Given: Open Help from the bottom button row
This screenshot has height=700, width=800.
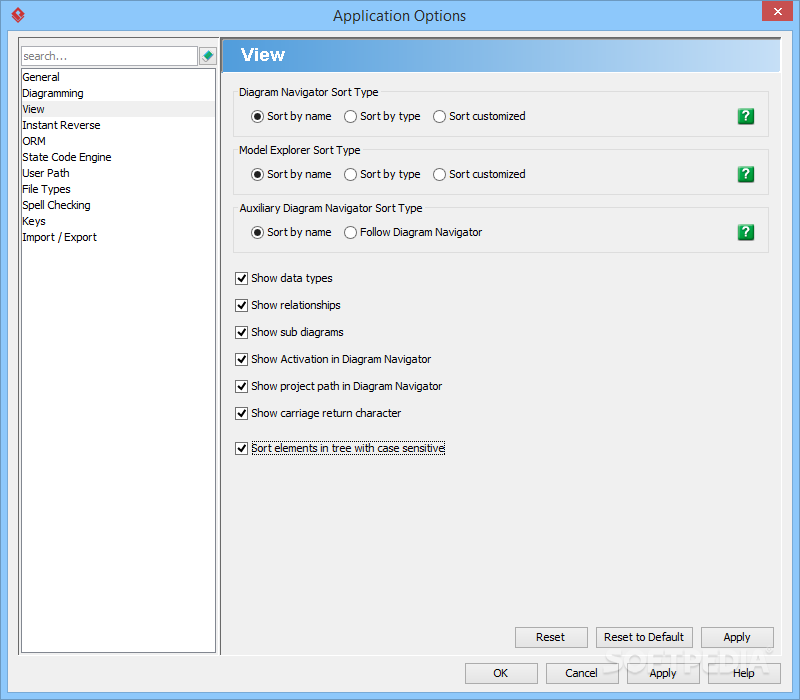Looking at the screenshot, I should [744, 673].
